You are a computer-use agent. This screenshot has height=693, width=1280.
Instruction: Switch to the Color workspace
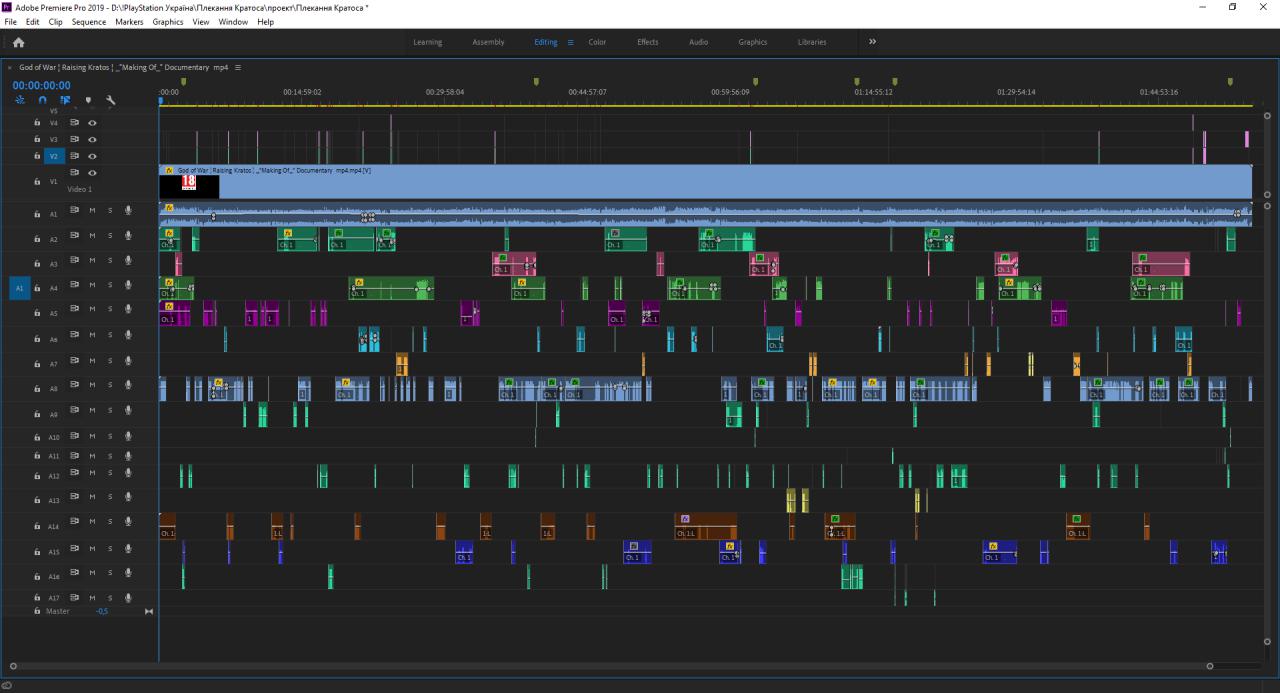coord(597,42)
